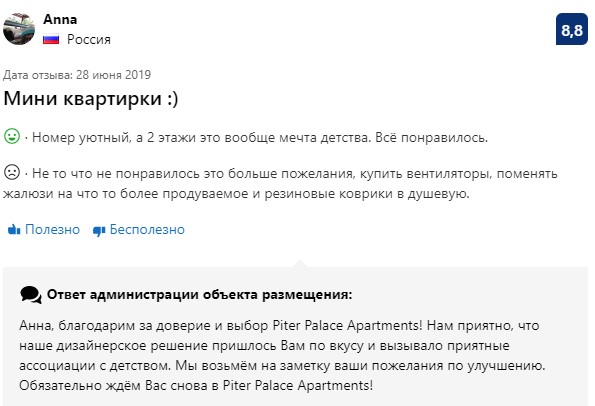Click the Russian flag icon

(51, 39)
